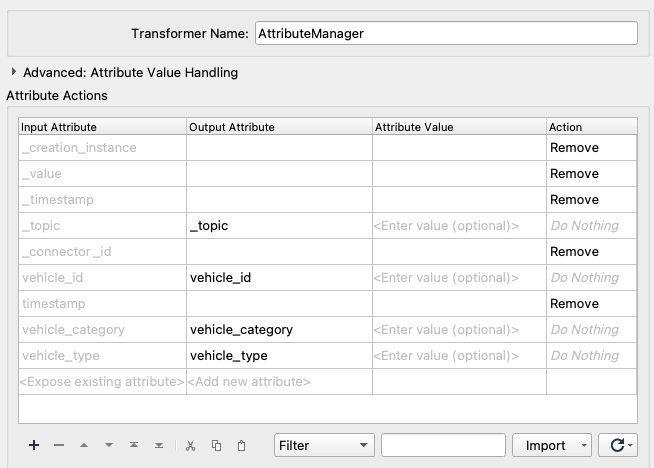Click the paste clipboard icon
The width and height of the screenshot is (654, 468).
click(x=241, y=445)
